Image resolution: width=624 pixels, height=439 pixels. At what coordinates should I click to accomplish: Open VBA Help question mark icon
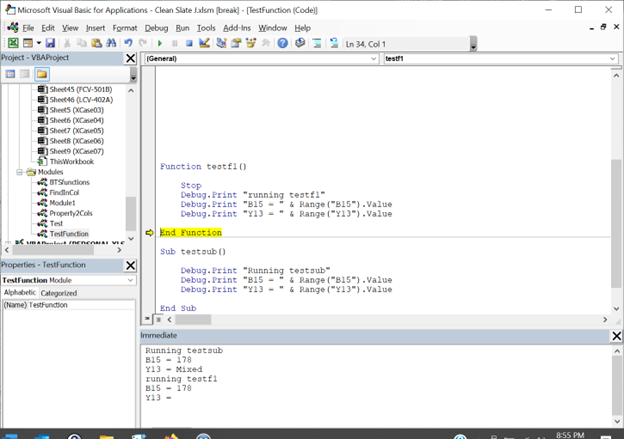(x=283, y=43)
